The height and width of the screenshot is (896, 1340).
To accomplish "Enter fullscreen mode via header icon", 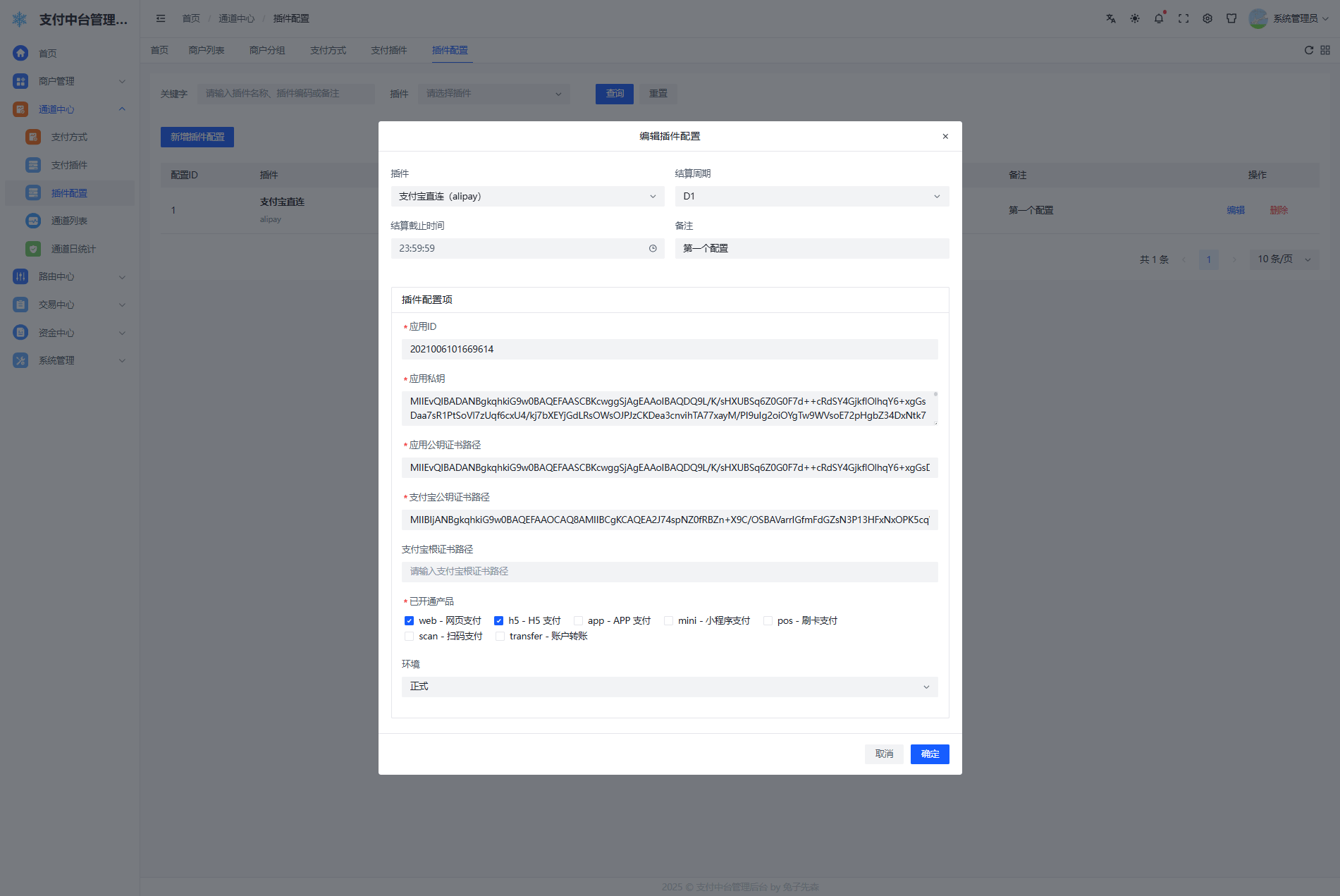I will coord(1184,19).
